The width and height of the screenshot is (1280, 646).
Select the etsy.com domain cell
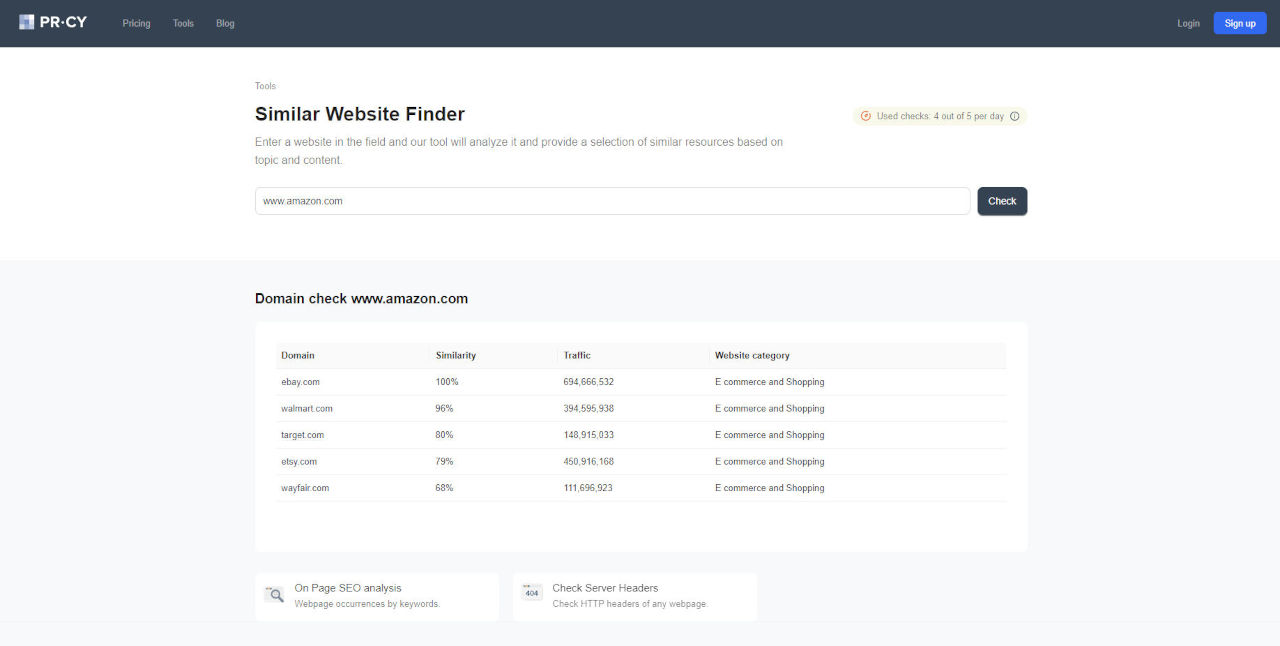299,461
